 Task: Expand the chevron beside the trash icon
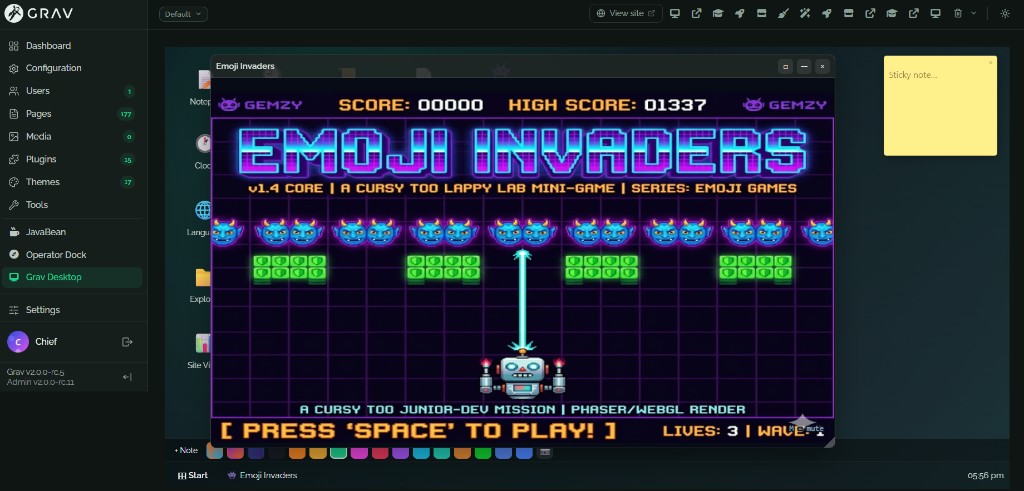[x=974, y=13]
